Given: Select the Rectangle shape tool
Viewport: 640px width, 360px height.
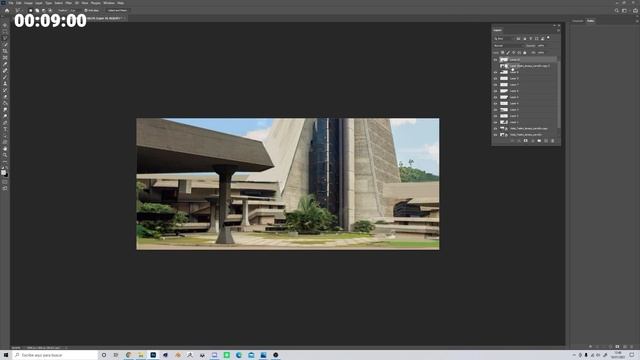Looking at the screenshot, I should coord(5,142).
